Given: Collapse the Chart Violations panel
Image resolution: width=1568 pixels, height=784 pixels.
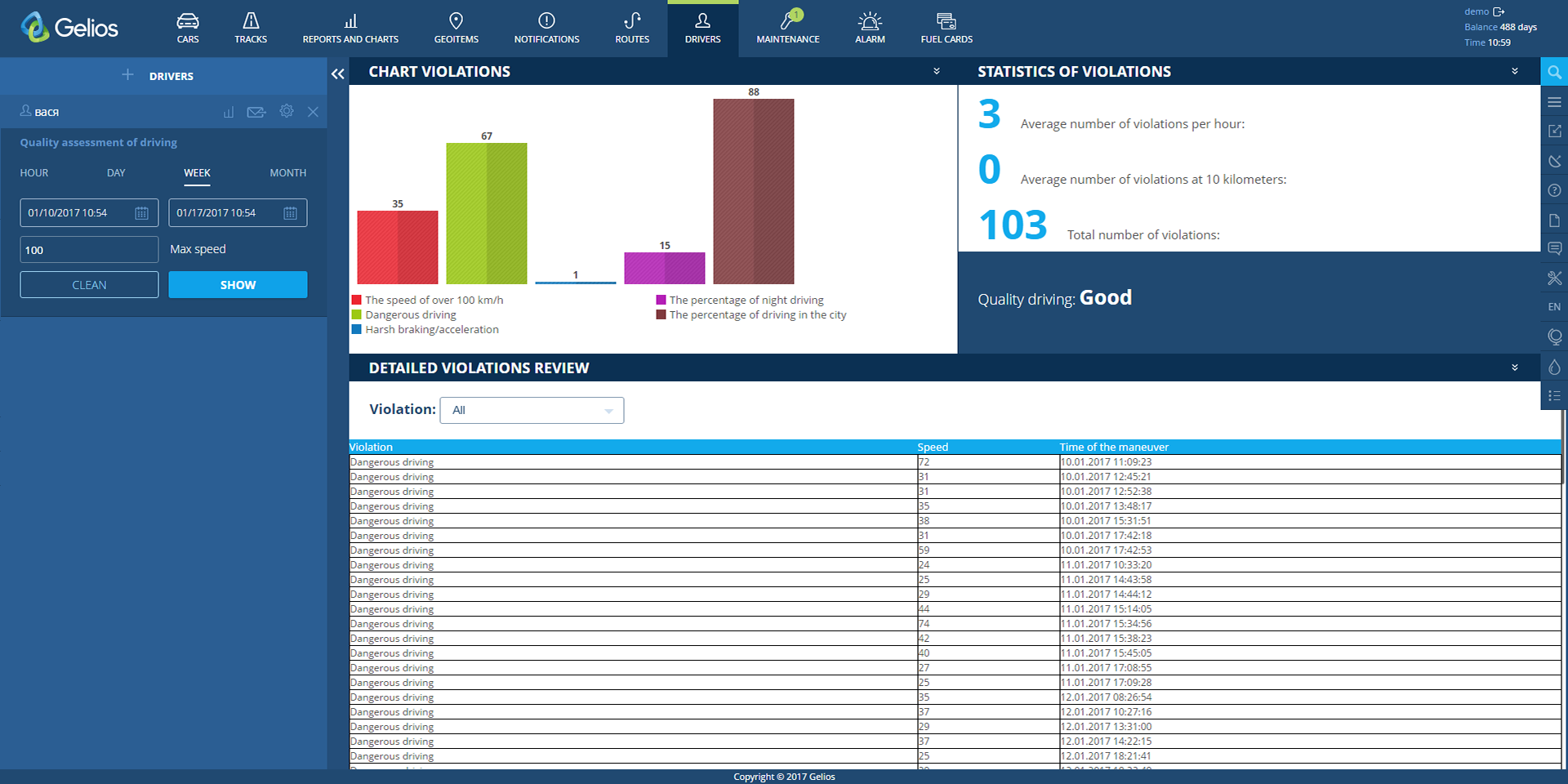Looking at the screenshot, I should click(937, 72).
